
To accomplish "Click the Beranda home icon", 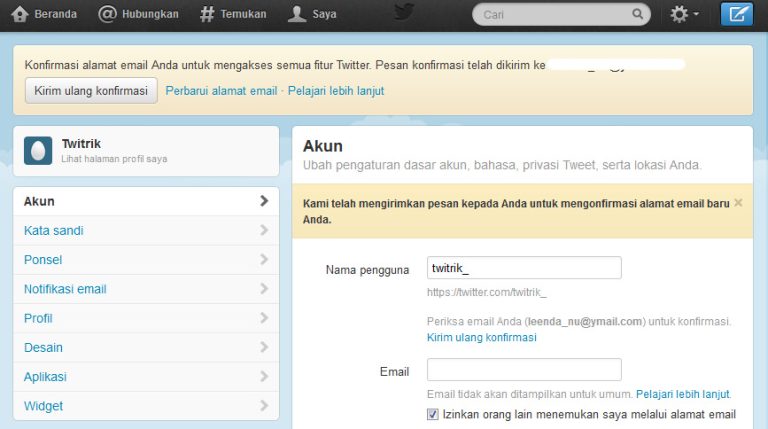I will coord(20,14).
